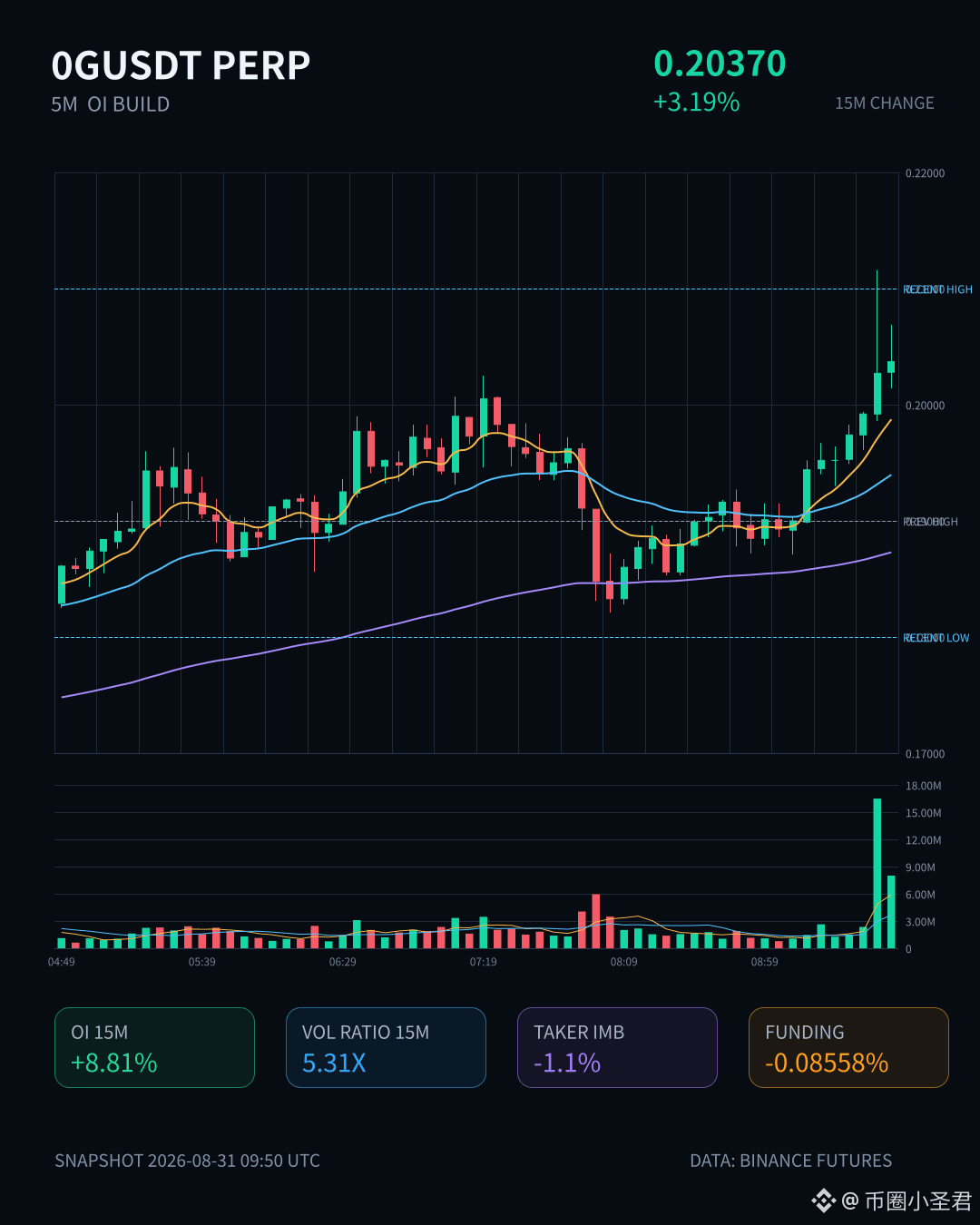The image size is (980, 1225).
Task: Click the DATA: BINANCE FUTURES credit
Action: 791,1161
